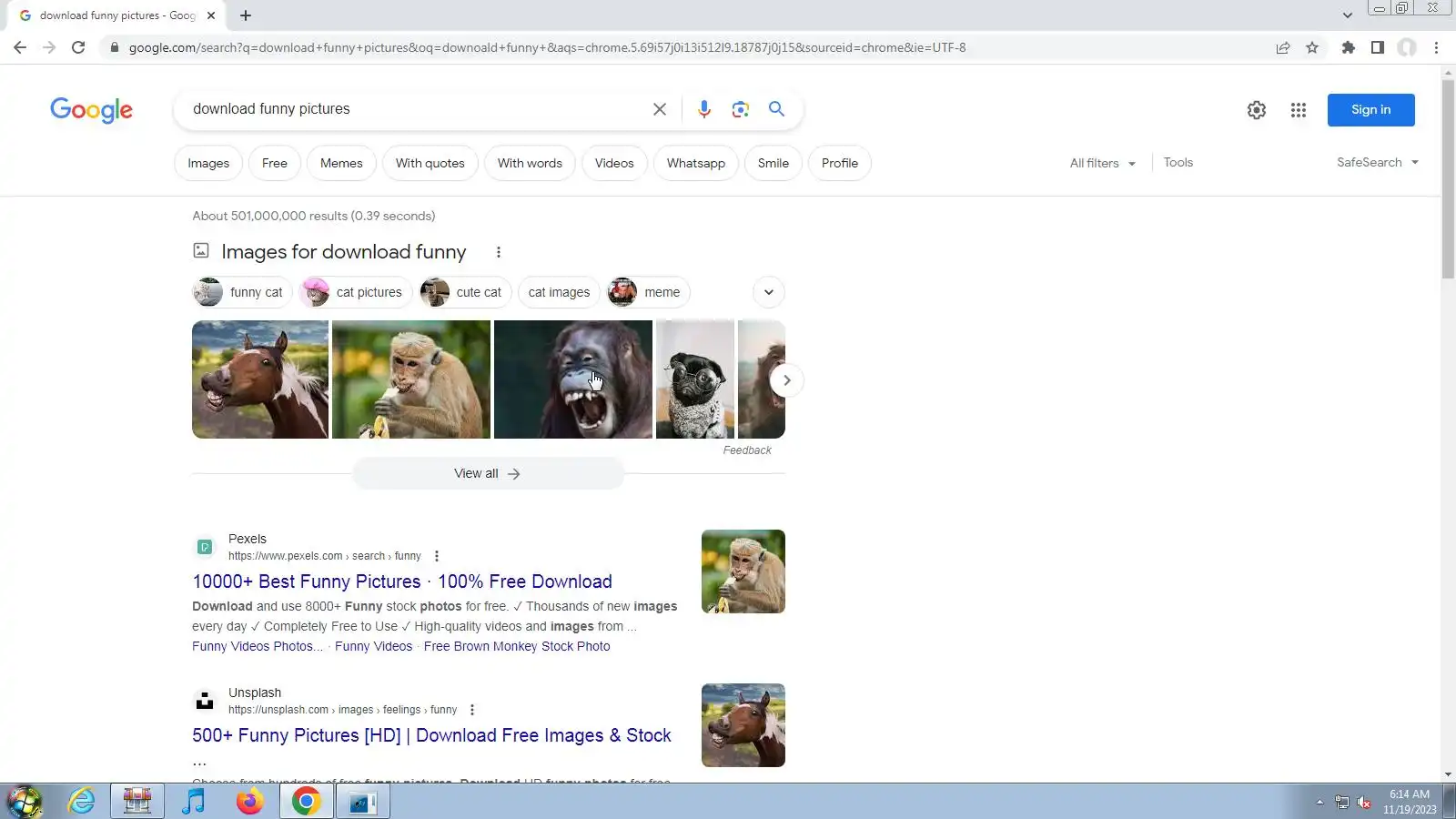The image size is (1456, 819).
Task: Select the Memes filter chip
Action: point(341,163)
